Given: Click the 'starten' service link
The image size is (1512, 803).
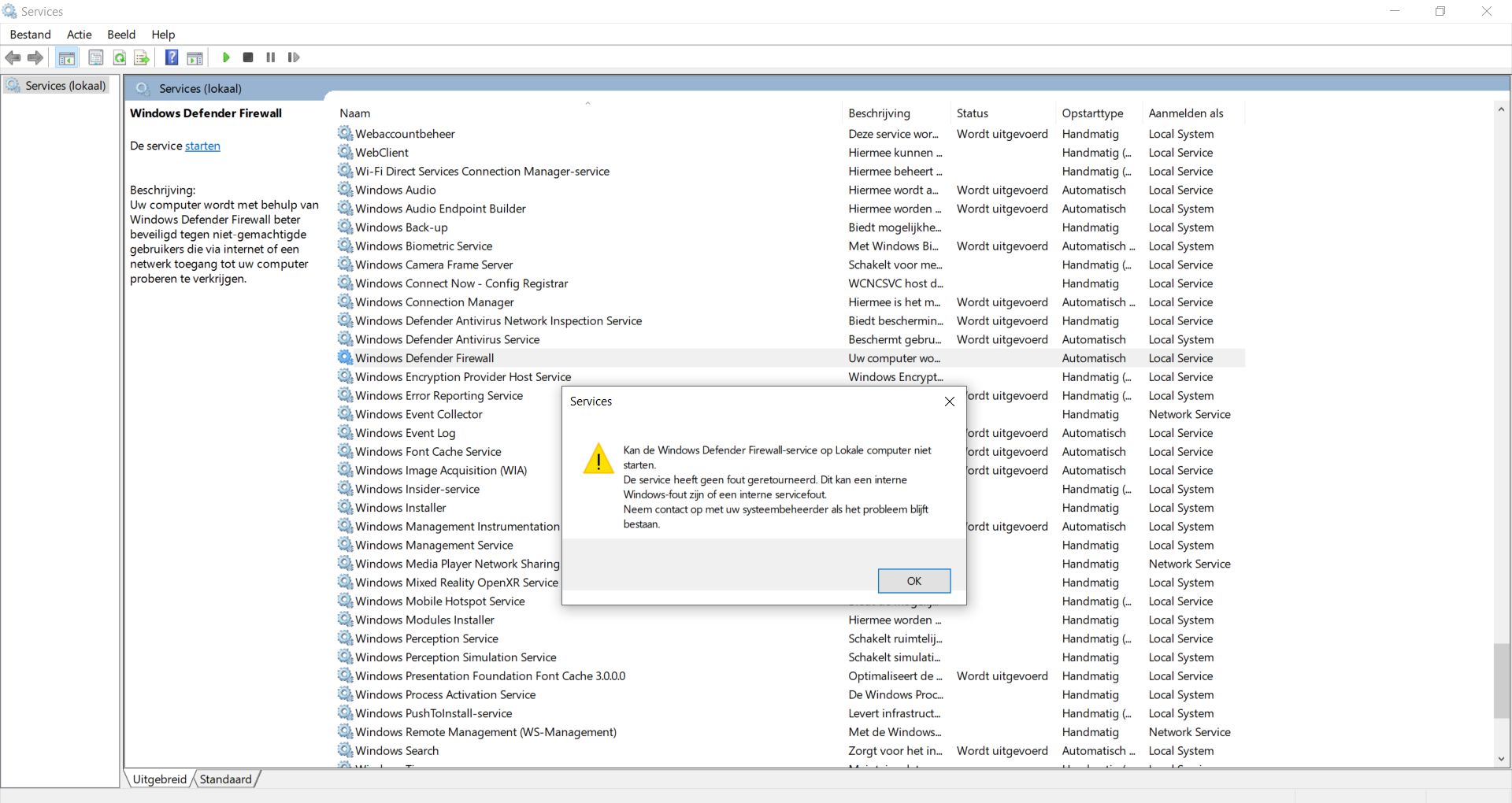Looking at the screenshot, I should click(202, 146).
